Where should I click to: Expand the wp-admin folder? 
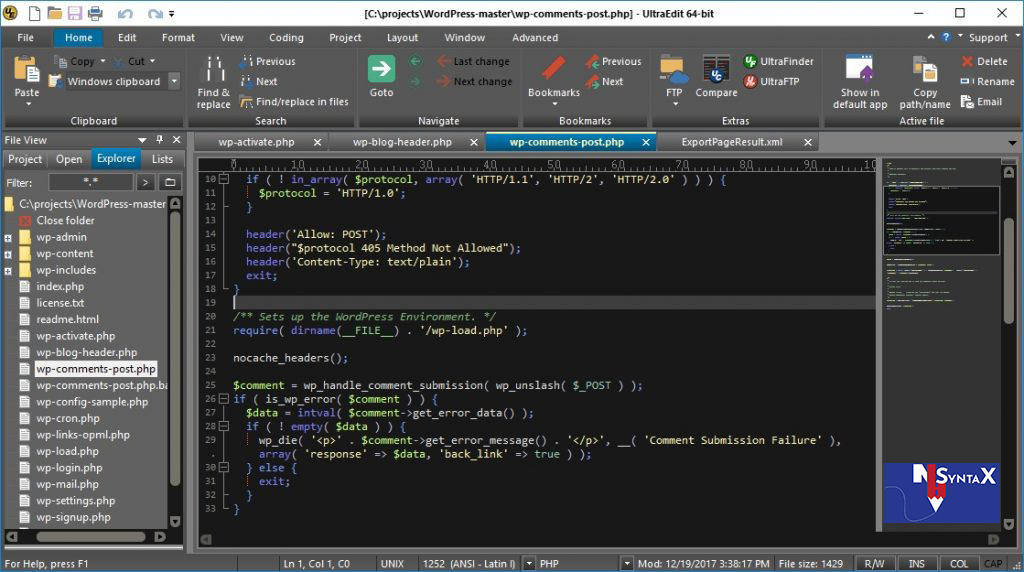[8, 238]
